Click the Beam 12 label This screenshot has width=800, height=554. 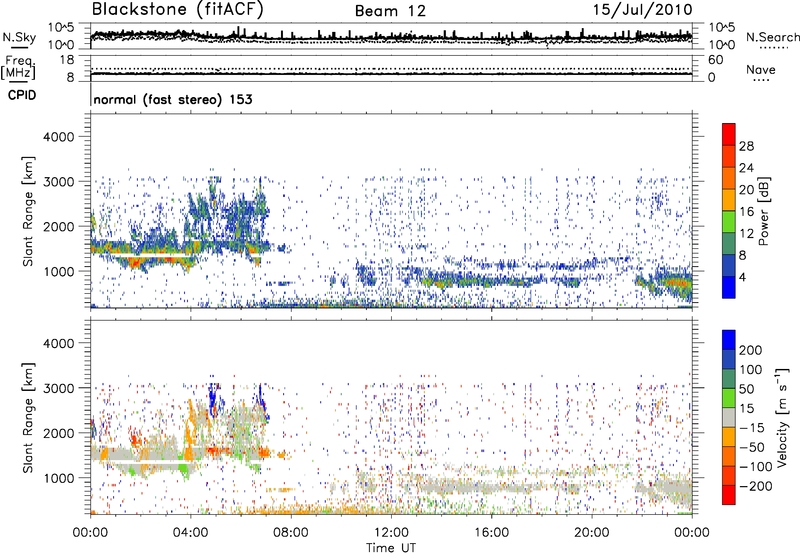(390, 11)
